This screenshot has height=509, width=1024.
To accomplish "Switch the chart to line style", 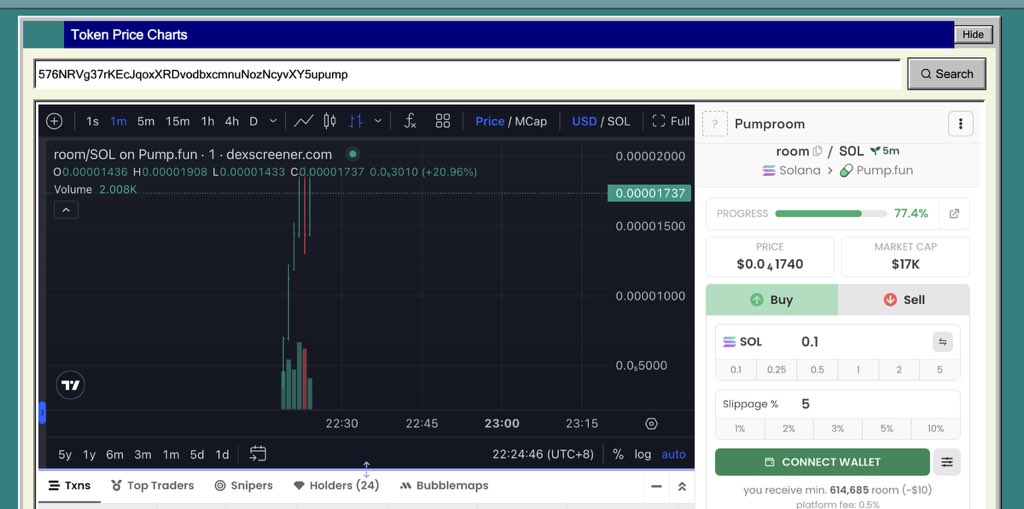I will (303, 121).
